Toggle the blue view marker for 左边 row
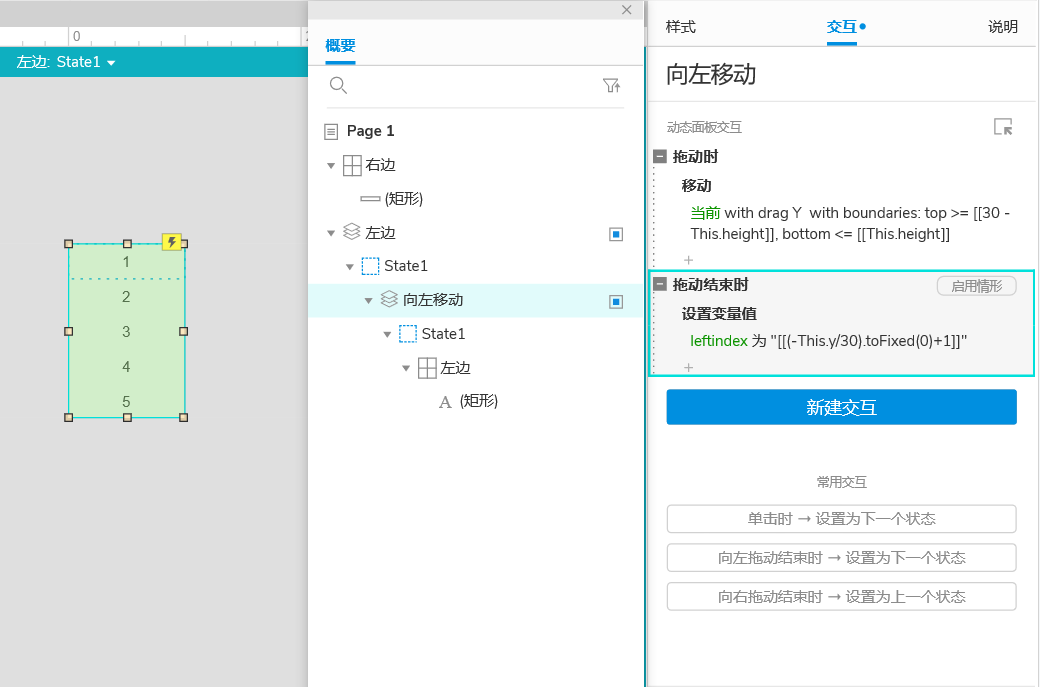 [616, 234]
